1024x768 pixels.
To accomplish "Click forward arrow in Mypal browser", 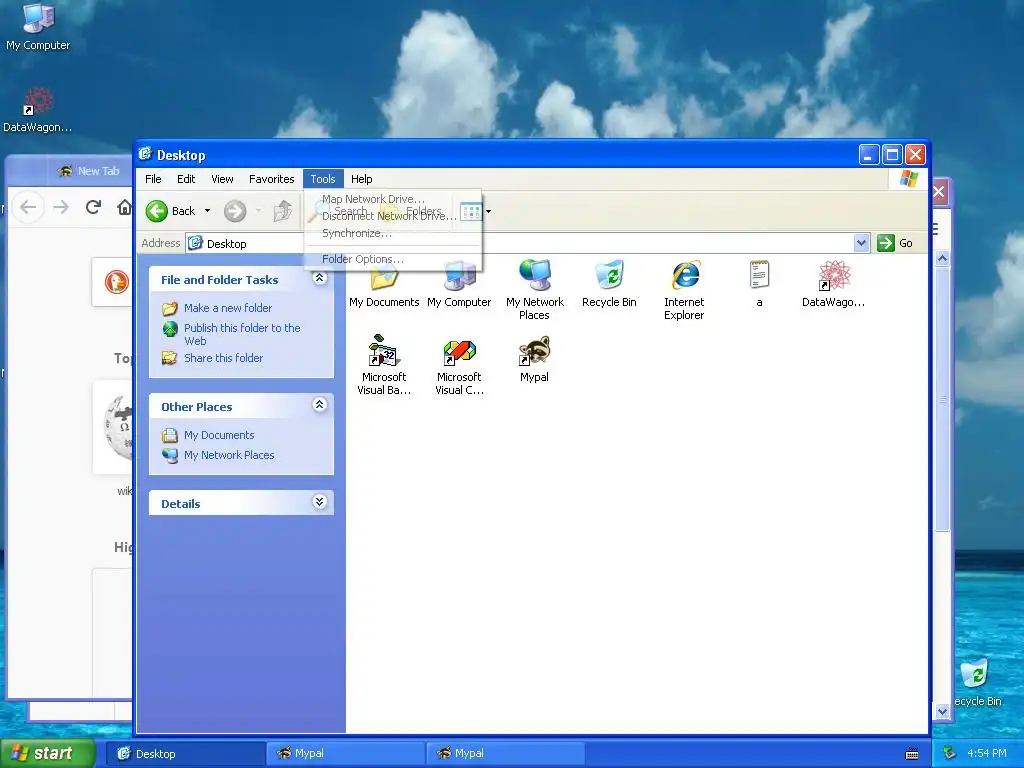I will 61,207.
